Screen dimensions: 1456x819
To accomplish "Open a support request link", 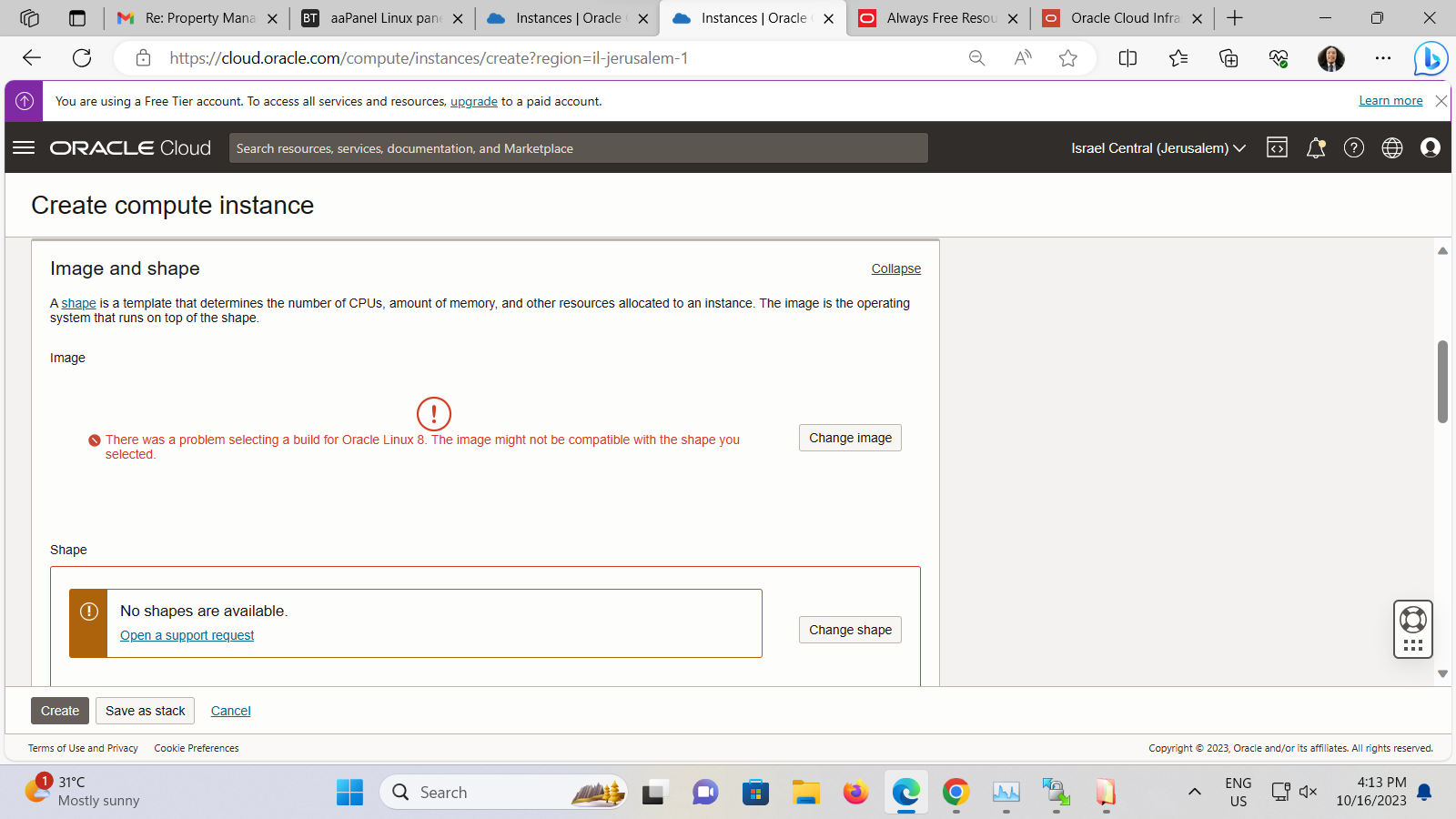I will (187, 635).
